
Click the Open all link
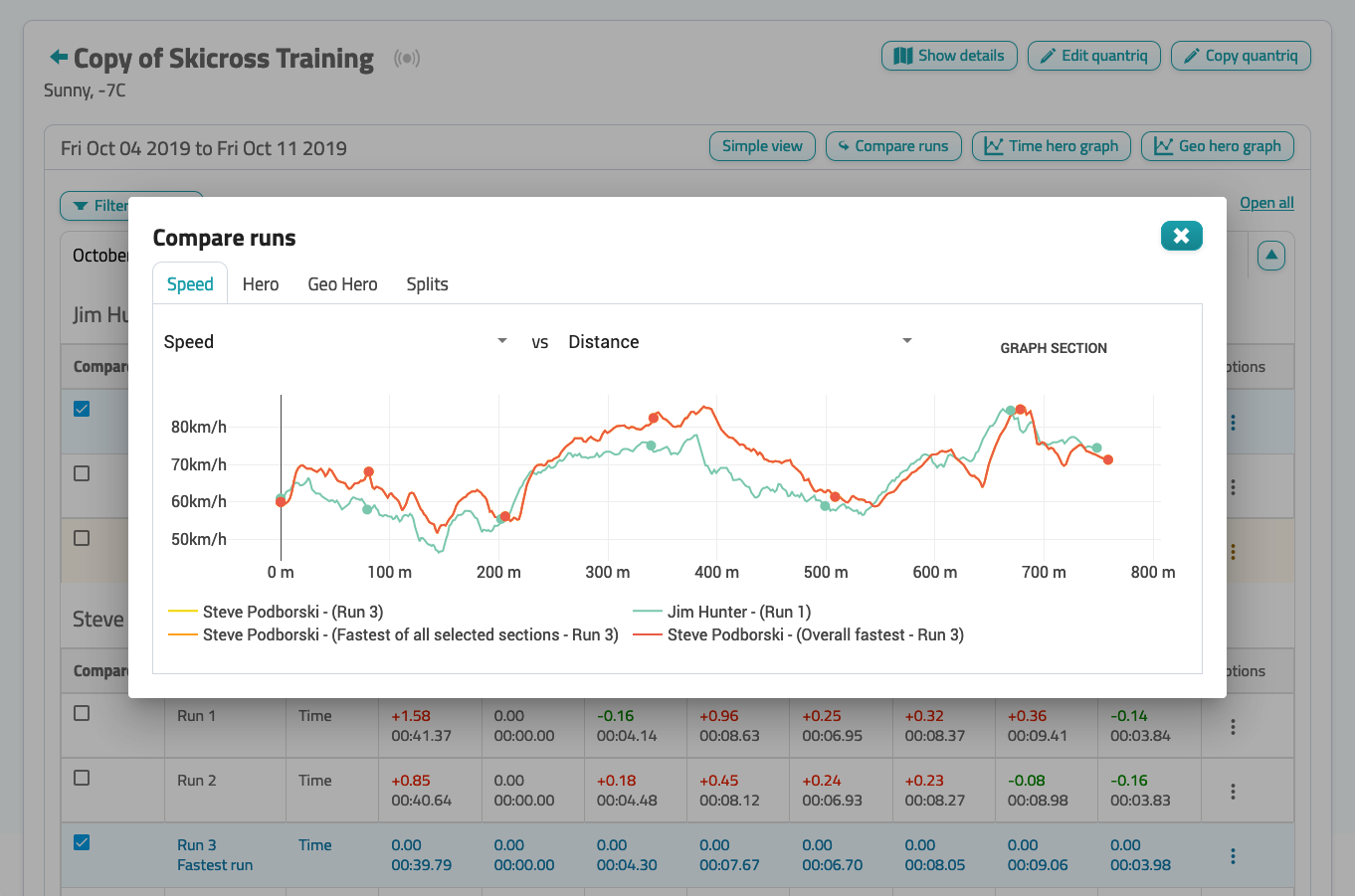pyautogui.click(x=1265, y=203)
